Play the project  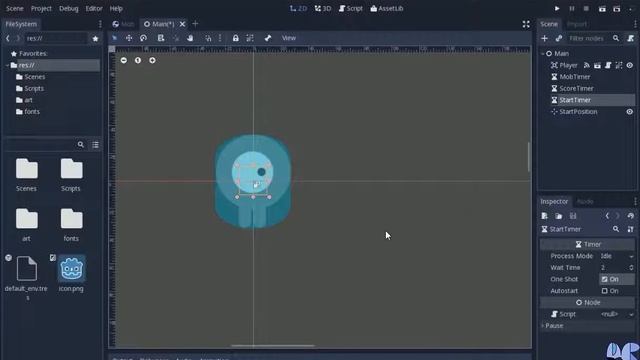pos(557,9)
